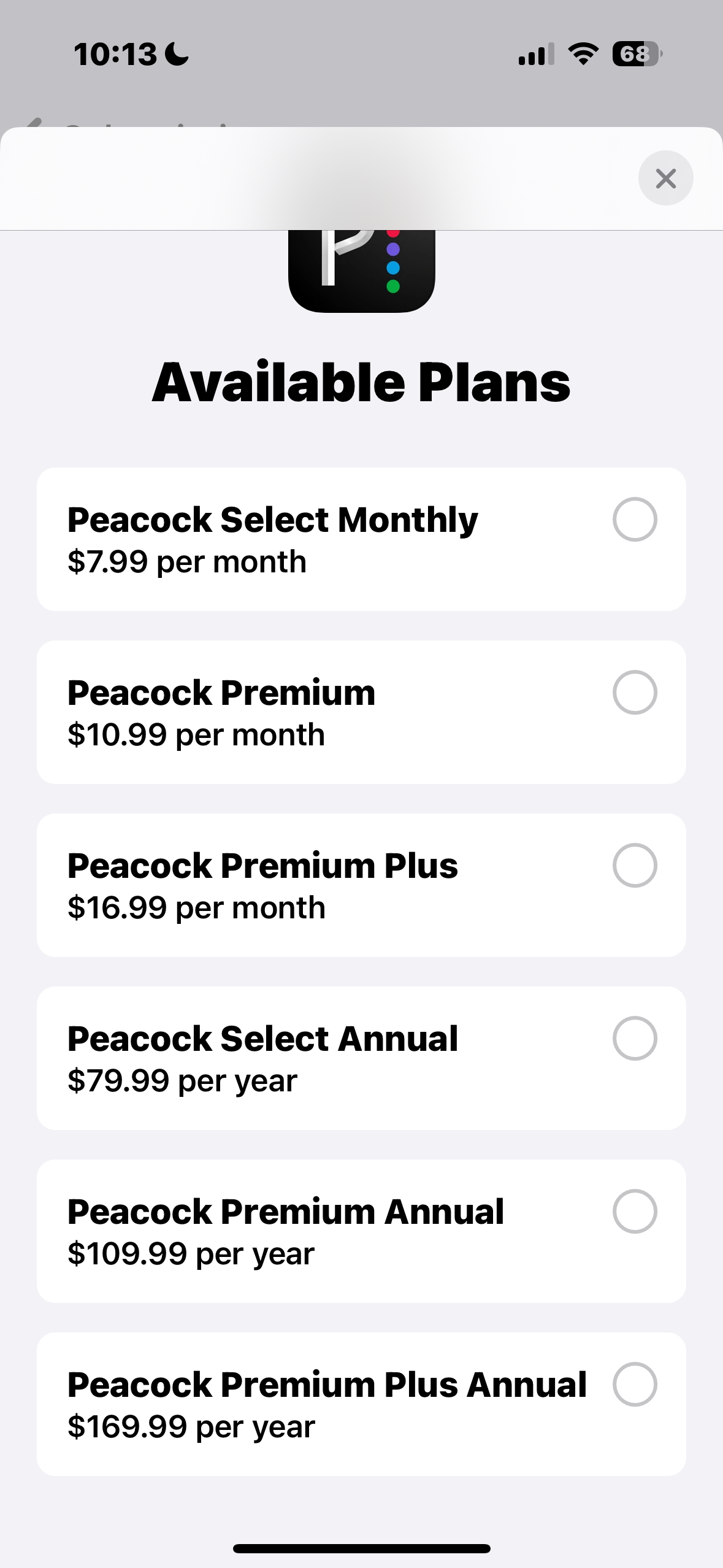Screen dimensions: 723x1568
Task: Close the Available Plans sheet
Action: tap(665, 178)
